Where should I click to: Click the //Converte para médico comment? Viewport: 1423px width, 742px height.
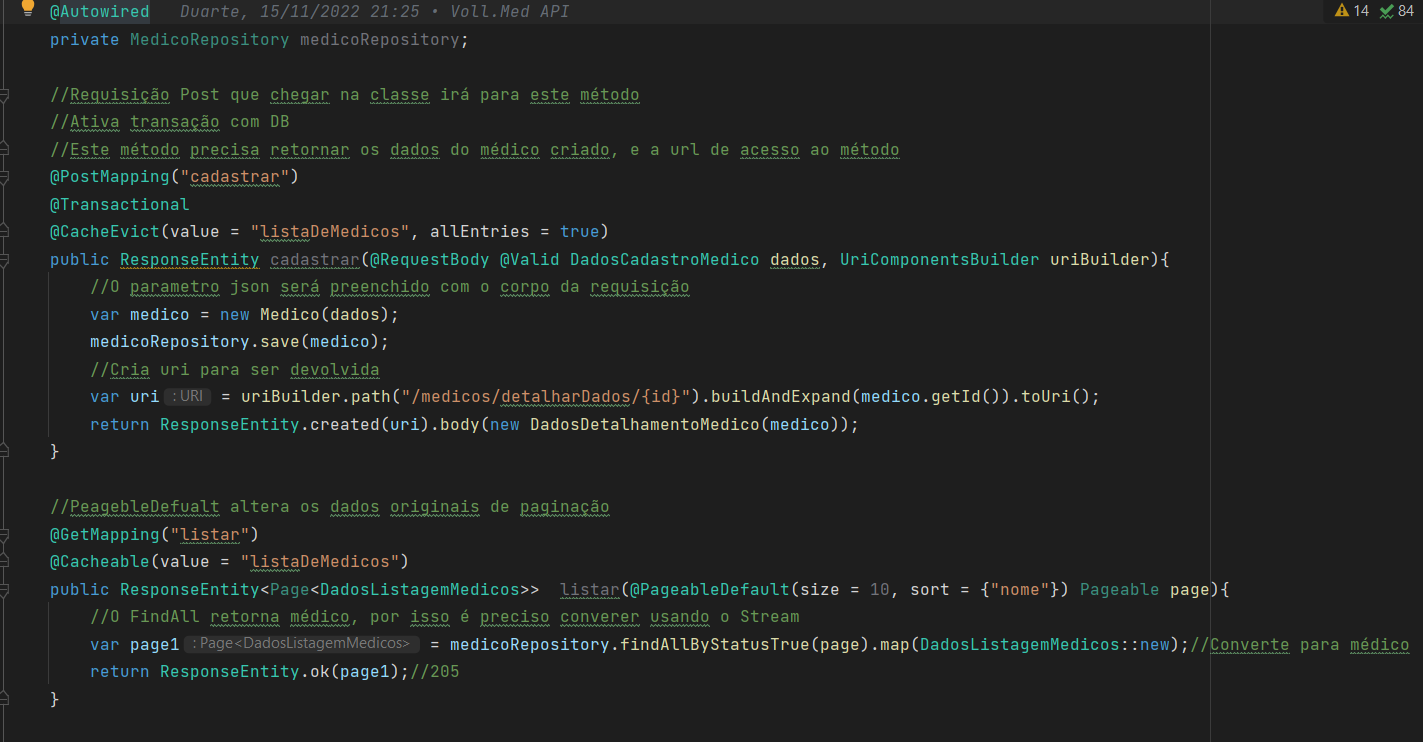click(1300, 644)
